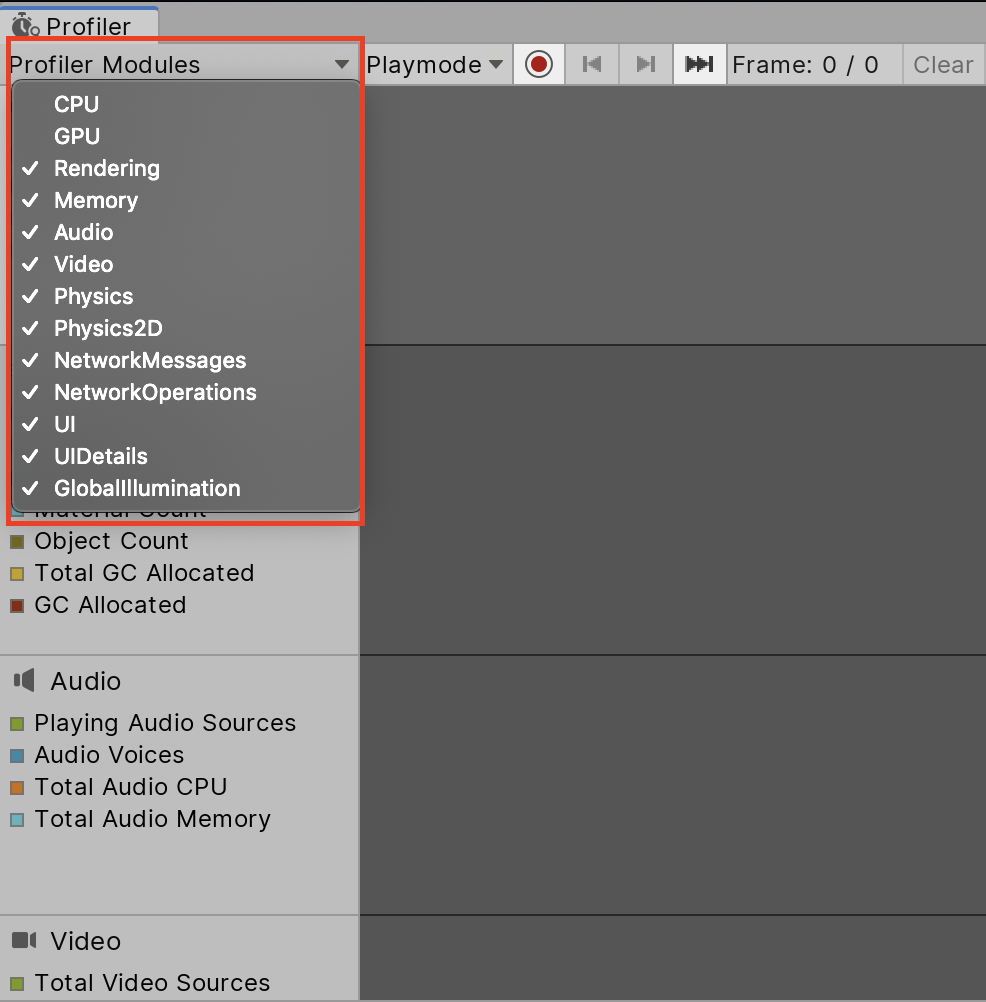The width and height of the screenshot is (986, 1002).
Task: Click the record button in Profiler toolbar
Action: point(539,65)
